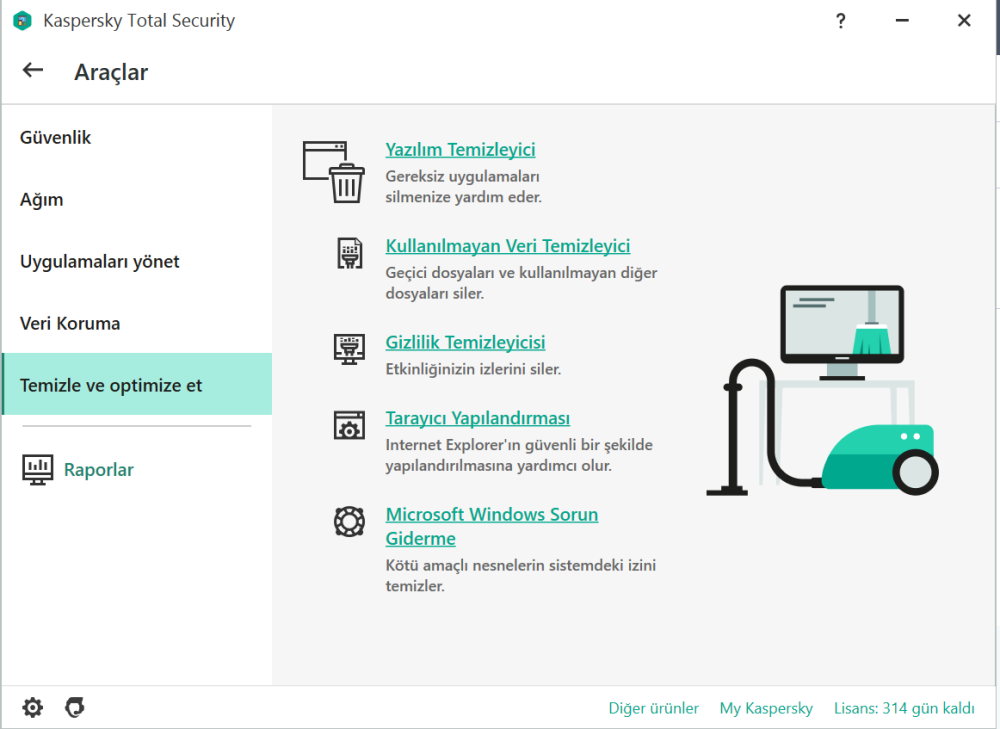Click text 'Gereksiz uygulamaları silmenize yardım eder.'
Screen dimensions: 1000x729
pyautogui.click(x=464, y=187)
